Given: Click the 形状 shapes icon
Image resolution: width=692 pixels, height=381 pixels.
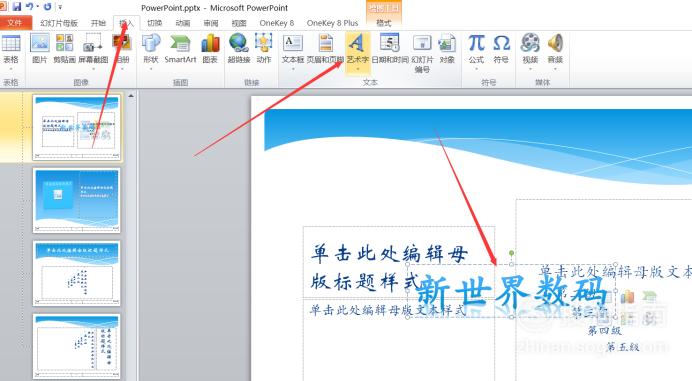Looking at the screenshot, I should [151, 43].
